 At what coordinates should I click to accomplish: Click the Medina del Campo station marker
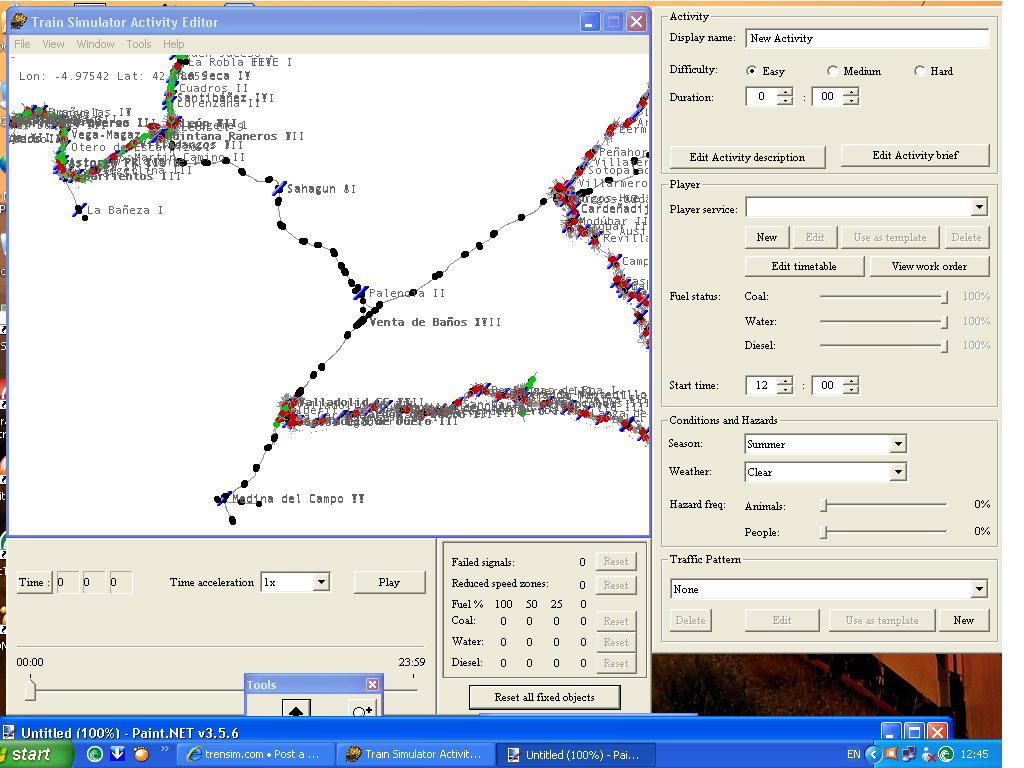[x=224, y=498]
